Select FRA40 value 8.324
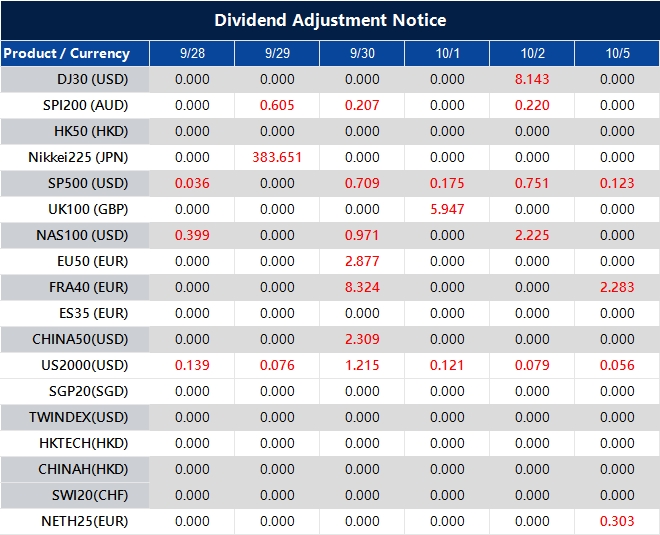Viewport: 660px width, 535px height. pyautogui.click(x=362, y=287)
